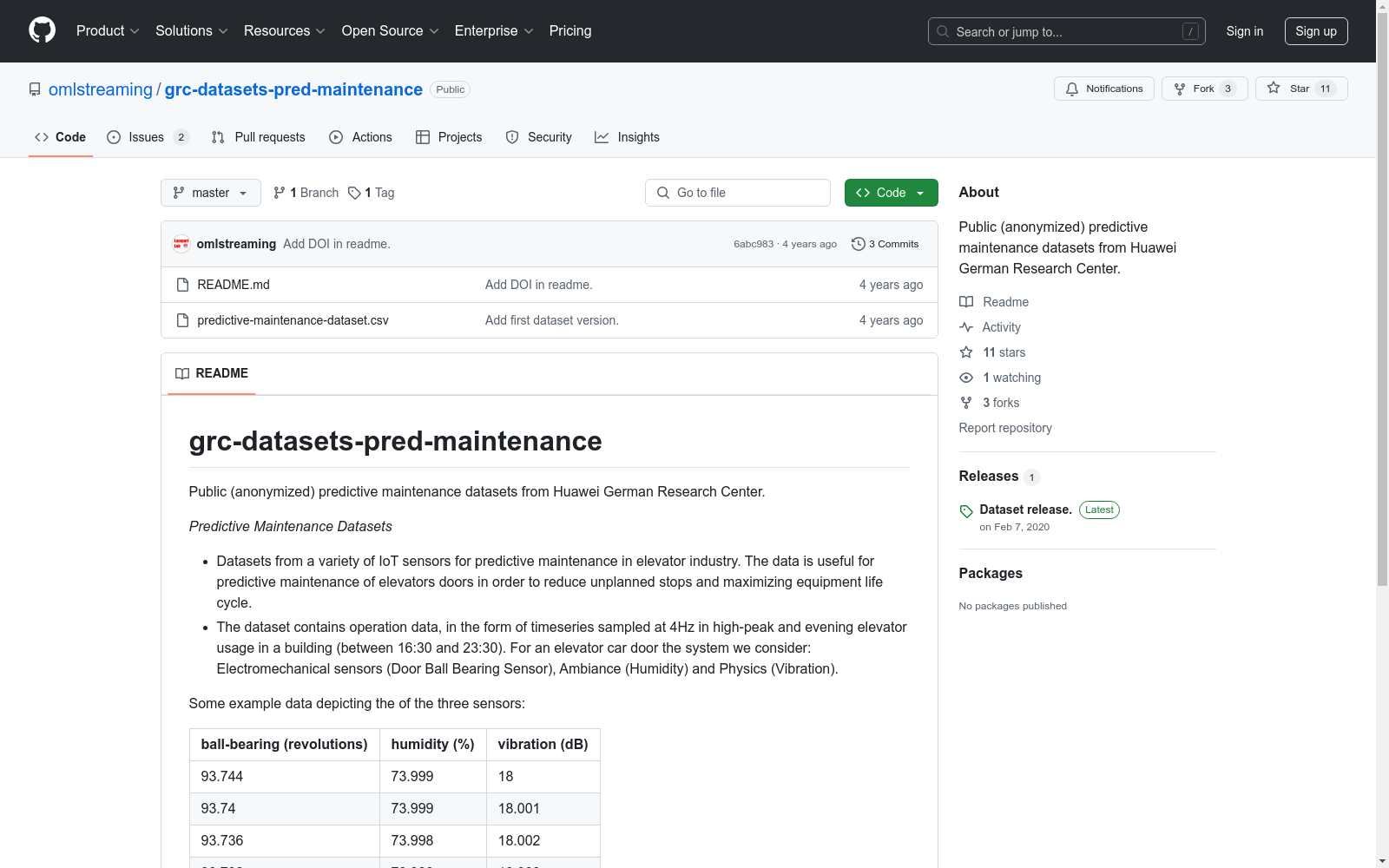
Task: Star this repository
Action: pos(1300,89)
